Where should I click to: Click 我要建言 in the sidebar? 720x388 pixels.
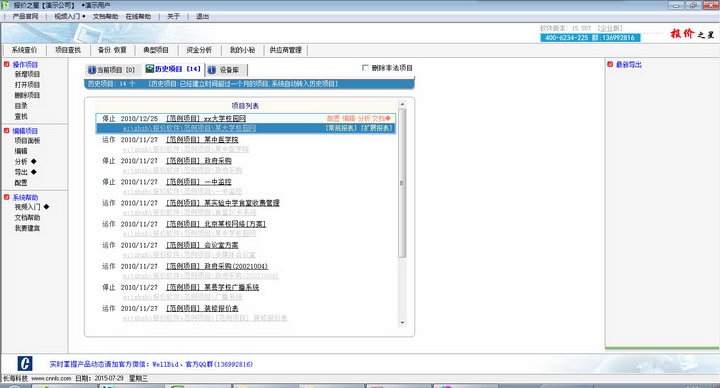pos(27,228)
